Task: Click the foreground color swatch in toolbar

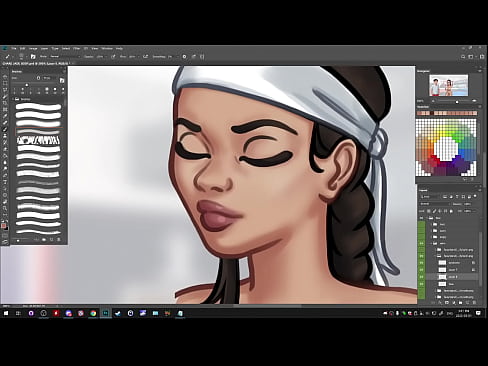Action: tap(4, 226)
